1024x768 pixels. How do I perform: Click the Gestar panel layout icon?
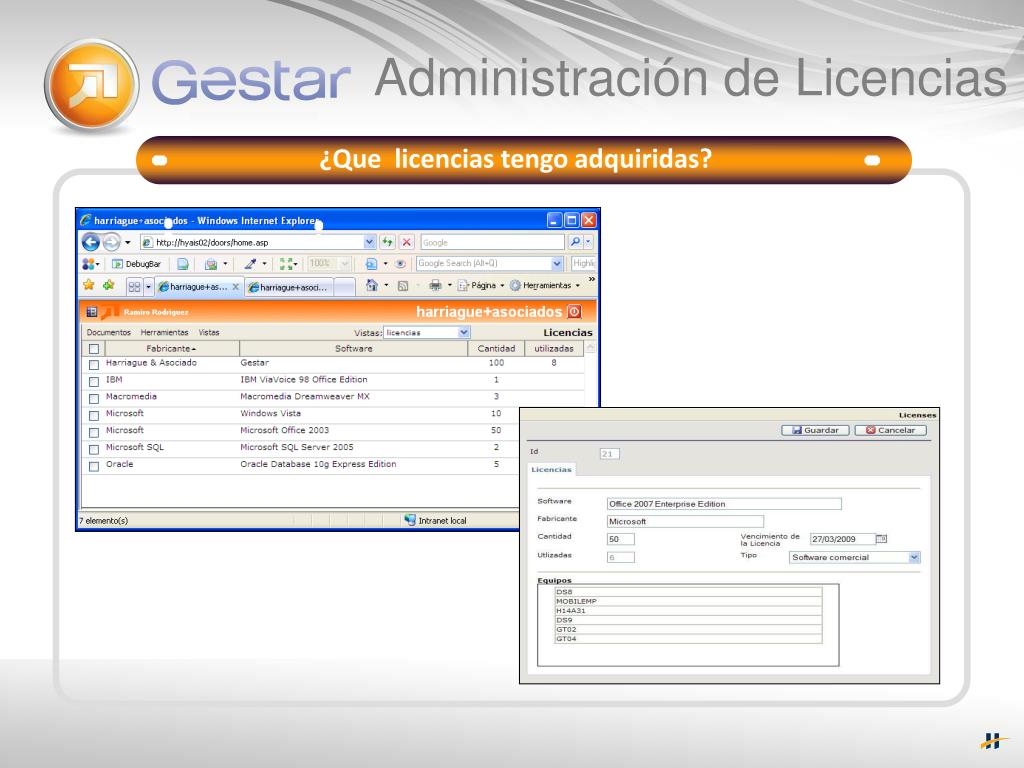click(x=91, y=312)
